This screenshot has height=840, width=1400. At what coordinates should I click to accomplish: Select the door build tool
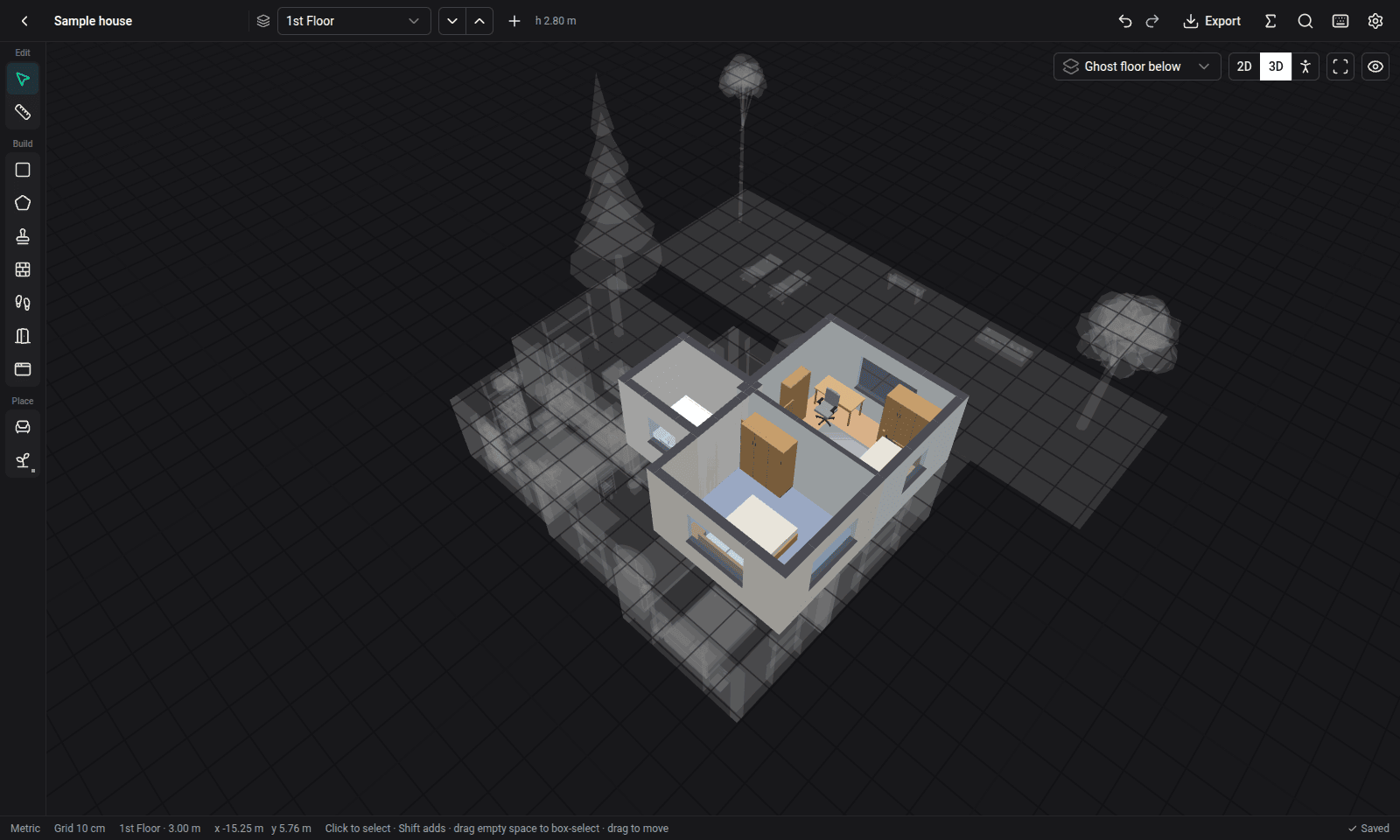click(x=23, y=337)
